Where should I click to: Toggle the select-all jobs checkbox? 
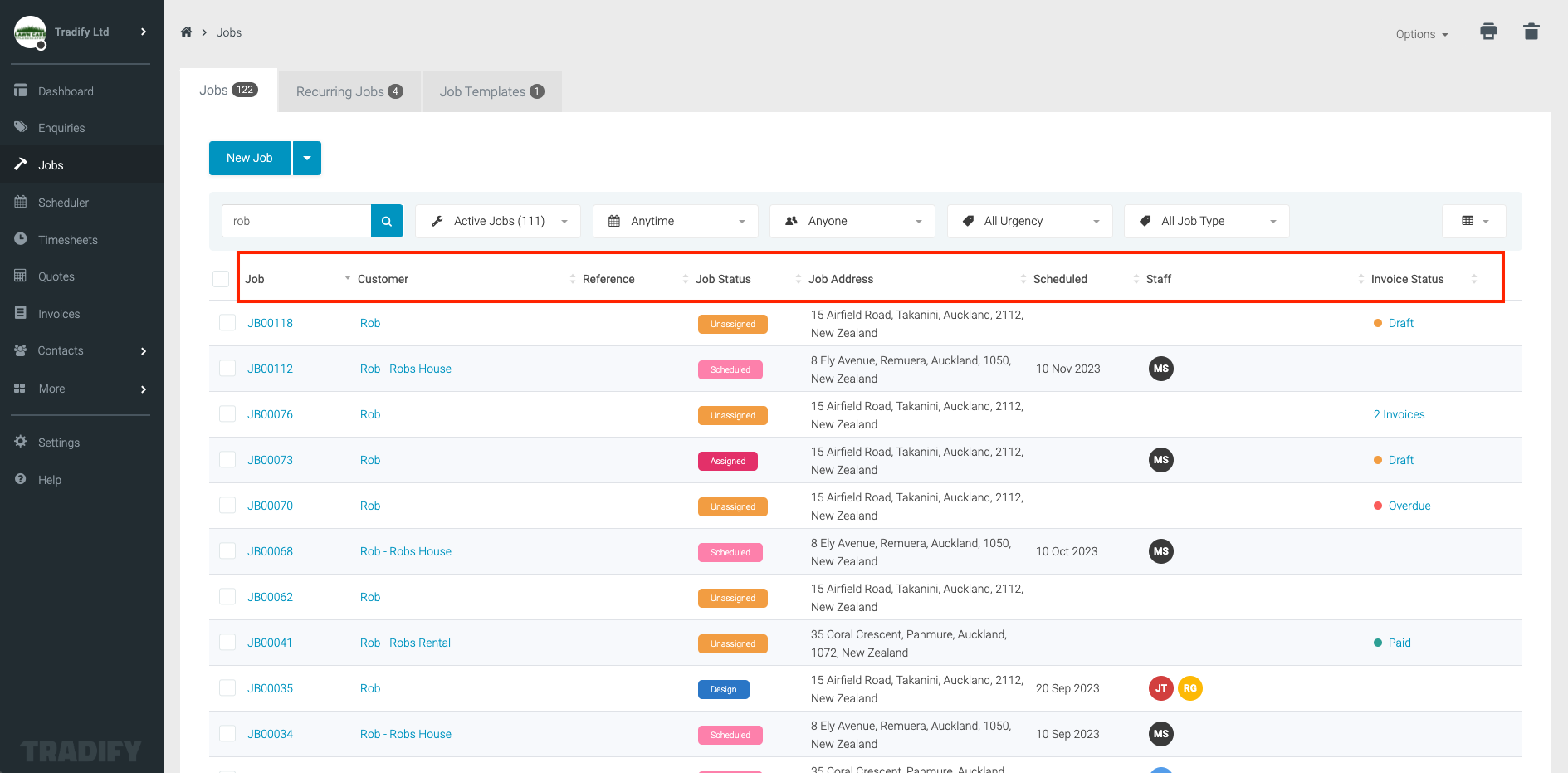(221, 279)
